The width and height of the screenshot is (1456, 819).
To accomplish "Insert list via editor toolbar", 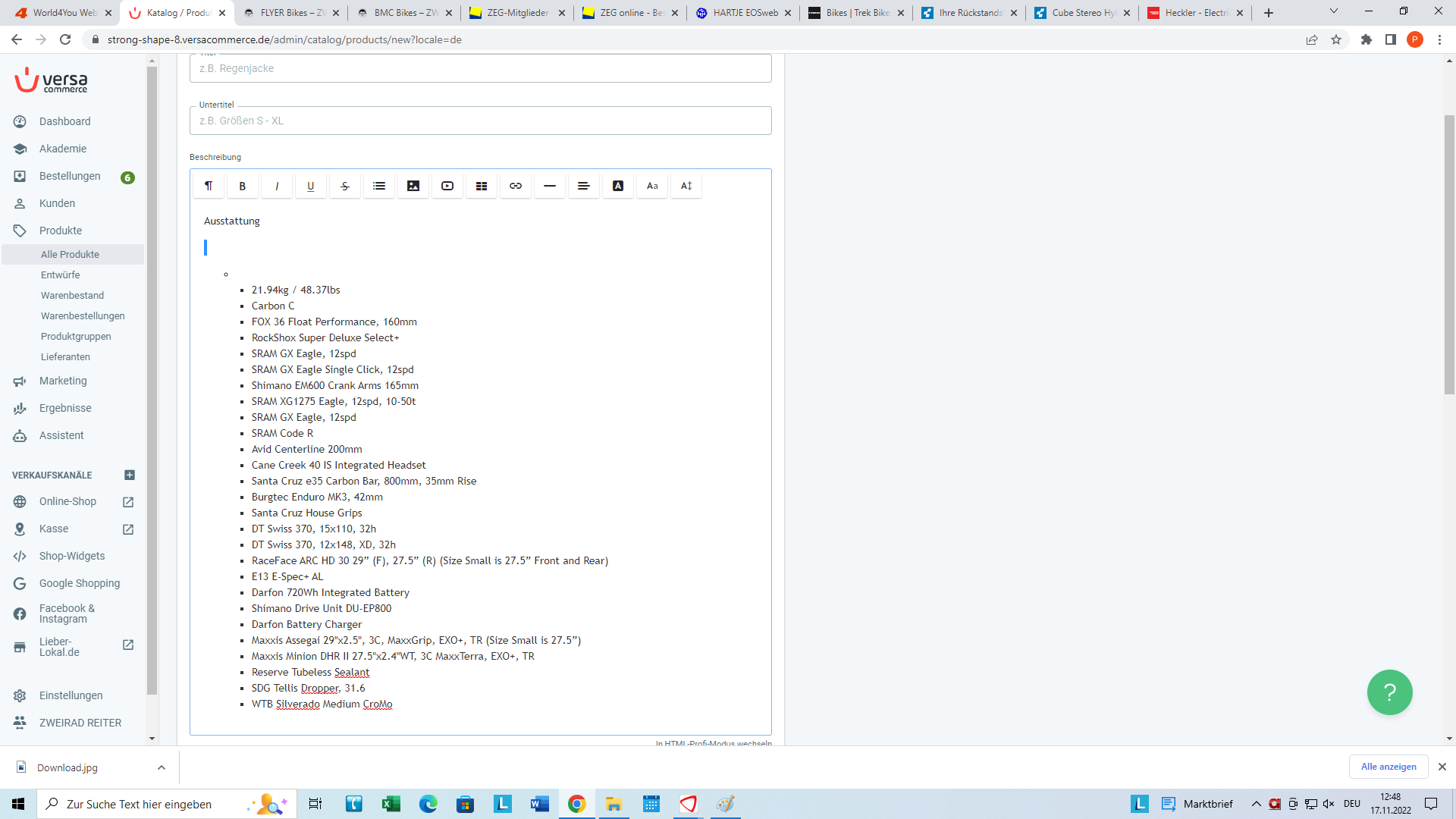I will click(379, 186).
